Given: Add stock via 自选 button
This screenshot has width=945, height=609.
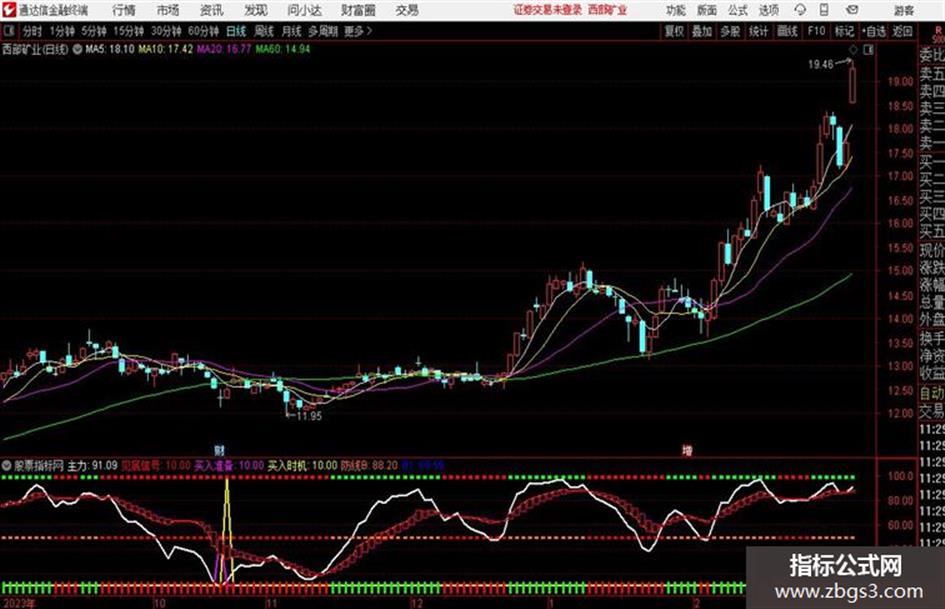Looking at the screenshot, I should pos(874,31).
